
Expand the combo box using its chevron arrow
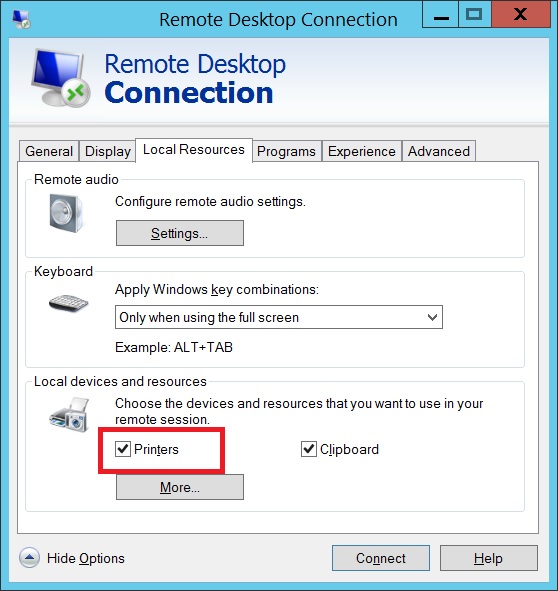tap(432, 317)
